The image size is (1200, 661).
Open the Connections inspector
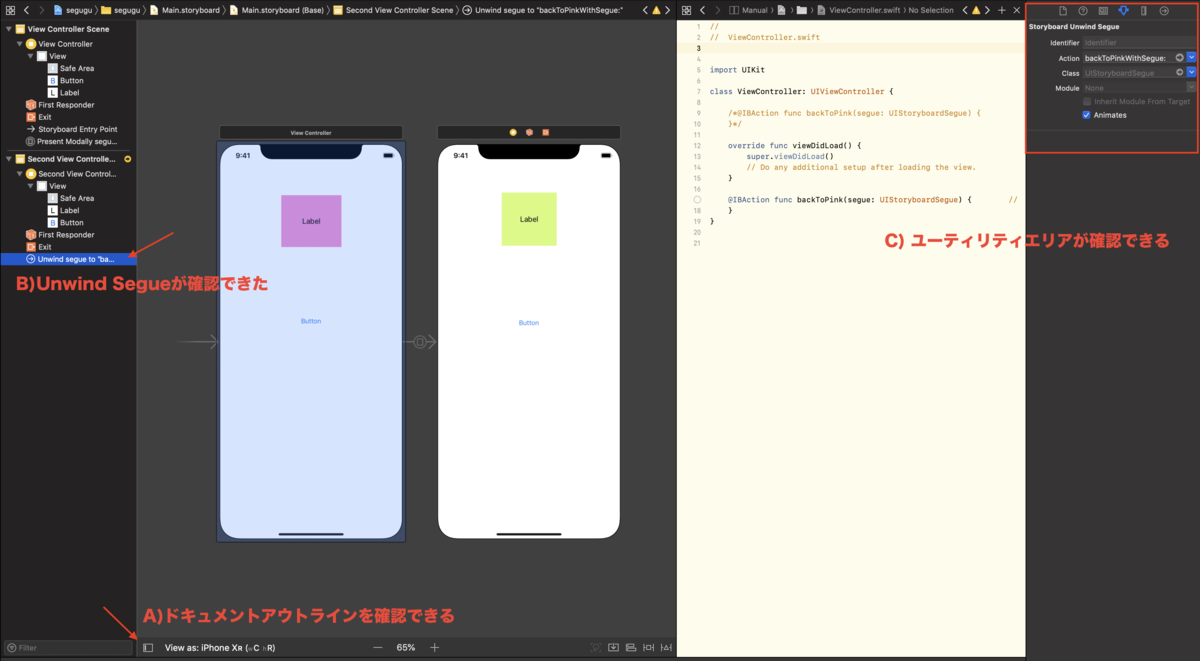(x=1163, y=11)
